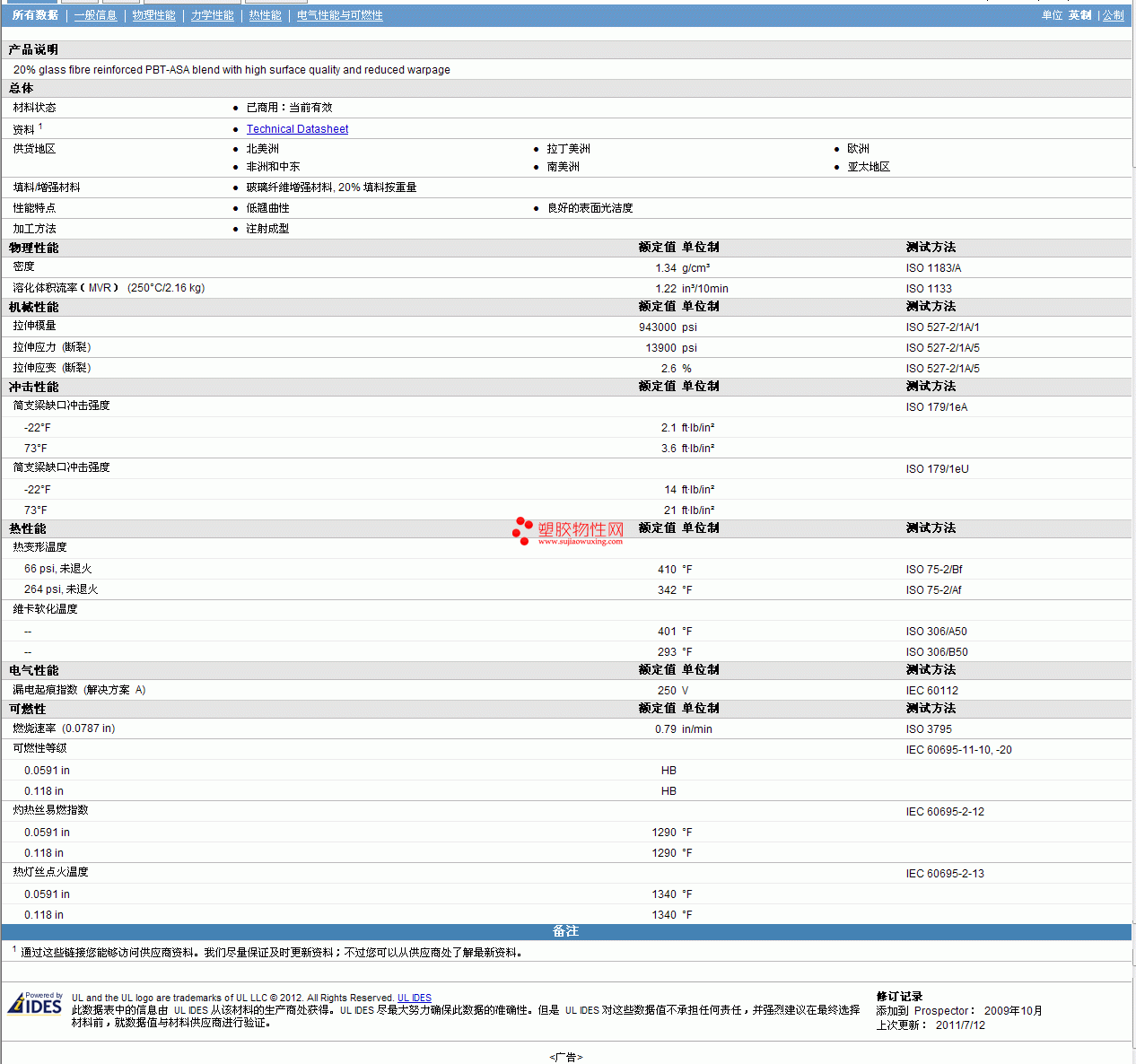Image resolution: width=1136 pixels, height=1064 pixels.
Task: Select the 英制 units option
Action: click(x=1079, y=15)
